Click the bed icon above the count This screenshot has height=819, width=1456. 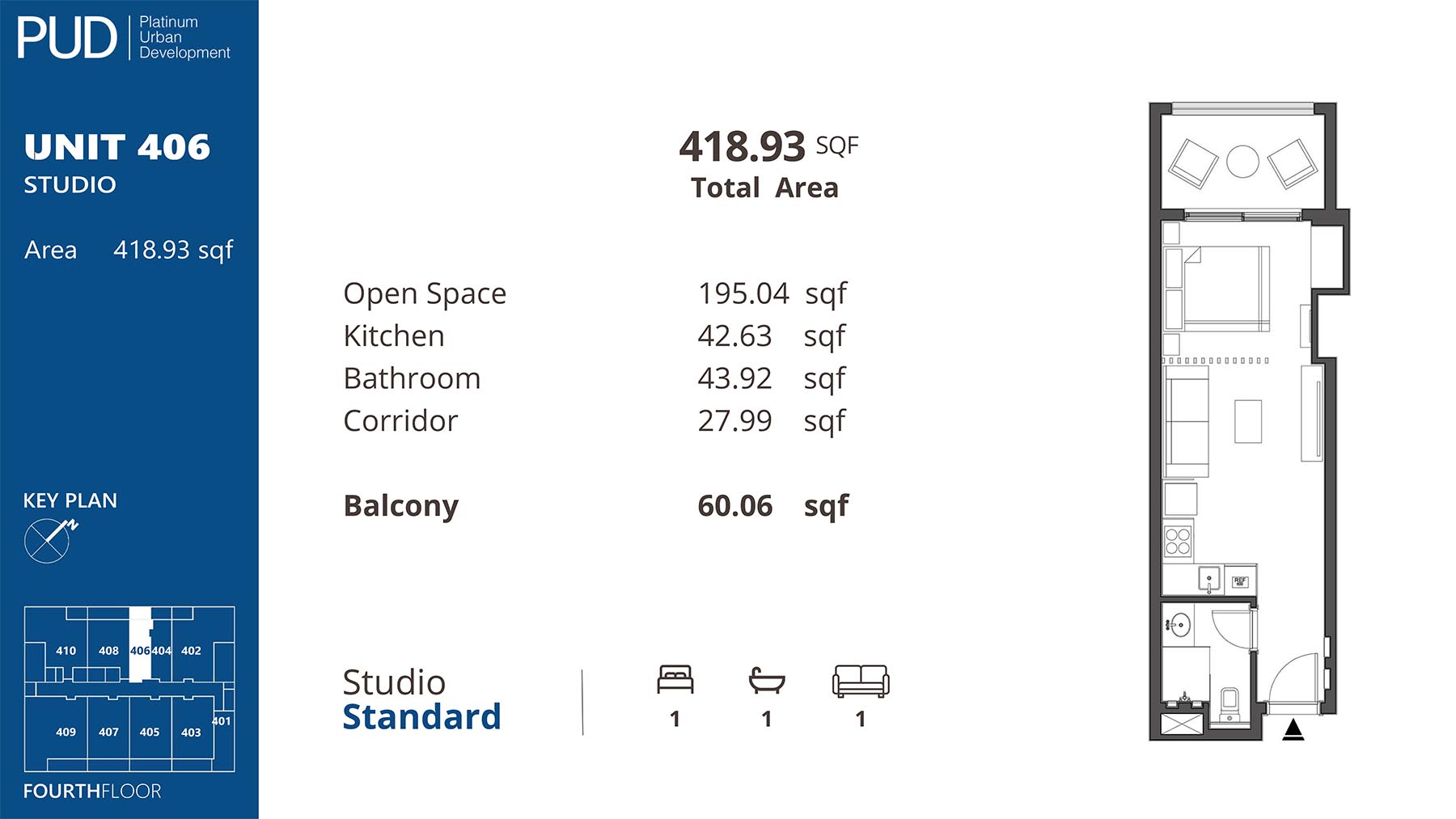pyautogui.click(x=675, y=680)
